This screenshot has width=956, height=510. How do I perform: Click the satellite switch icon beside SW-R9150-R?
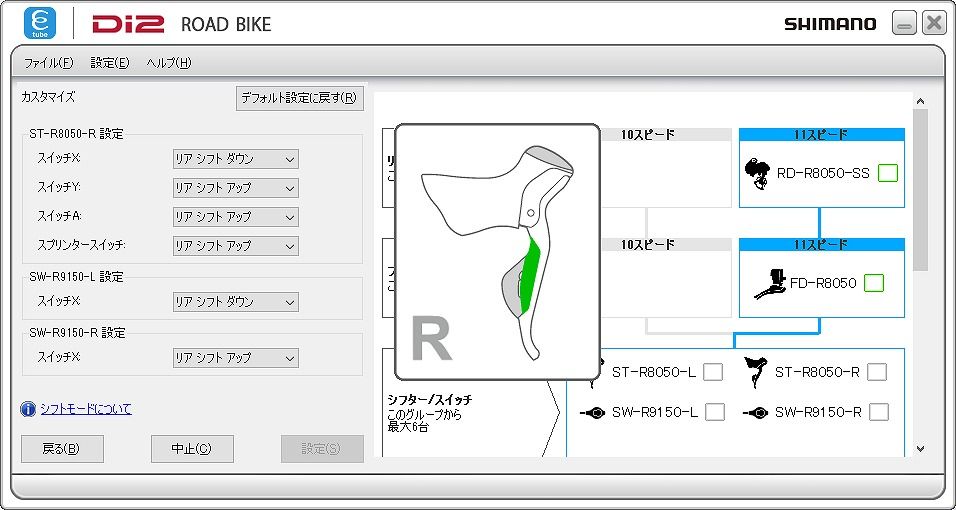[x=755, y=413]
